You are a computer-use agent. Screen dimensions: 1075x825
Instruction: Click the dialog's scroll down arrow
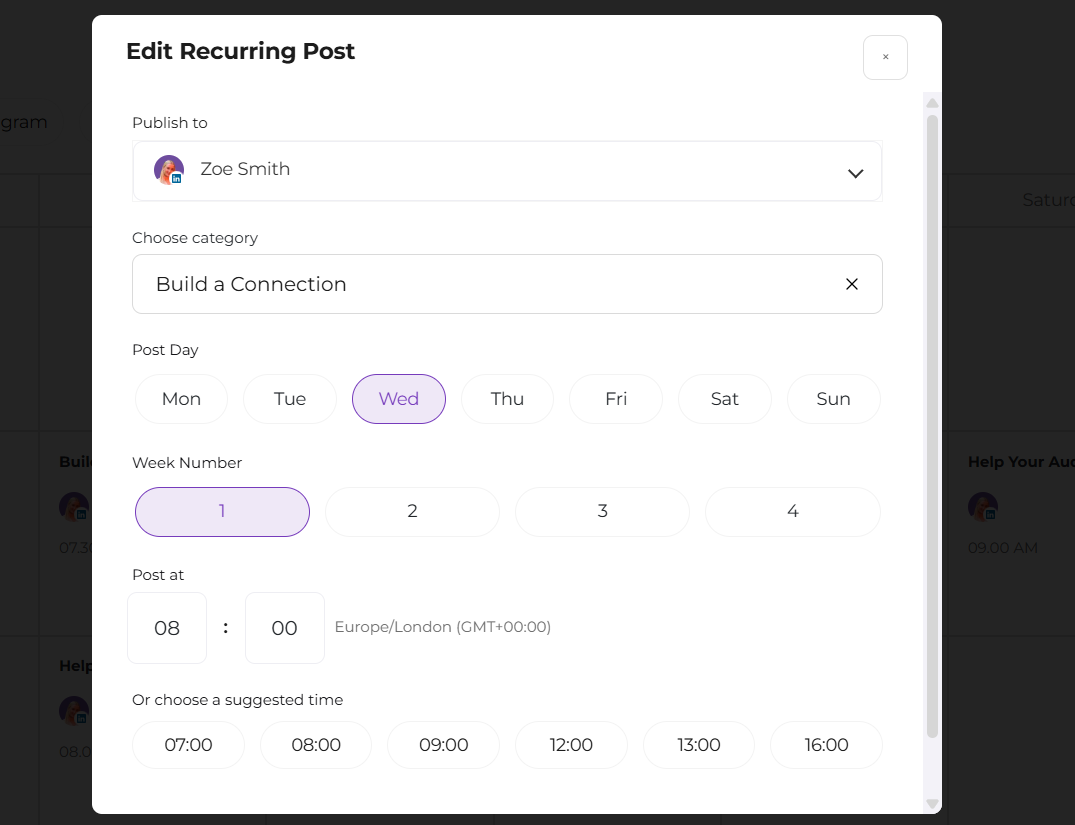point(932,803)
